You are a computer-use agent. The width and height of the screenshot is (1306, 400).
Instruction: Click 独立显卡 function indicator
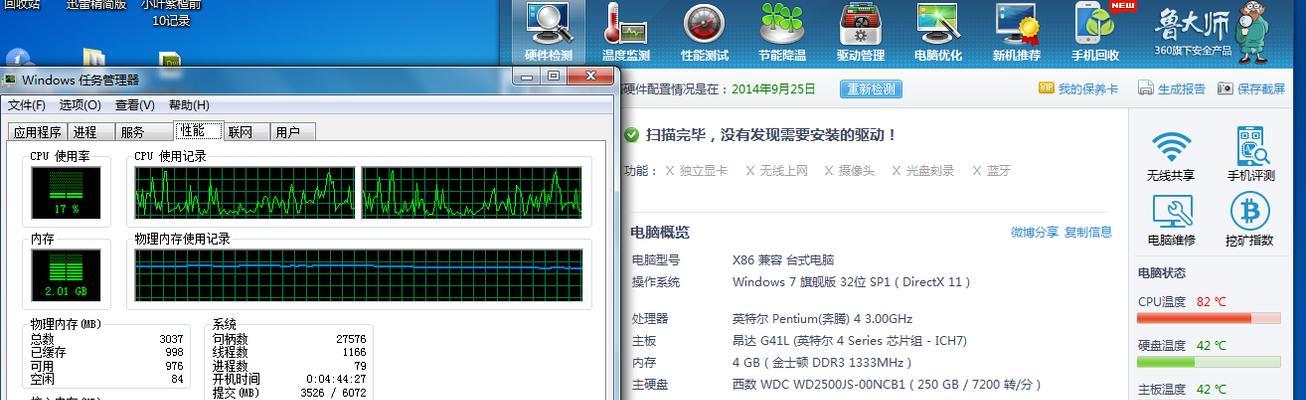coord(696,171)
